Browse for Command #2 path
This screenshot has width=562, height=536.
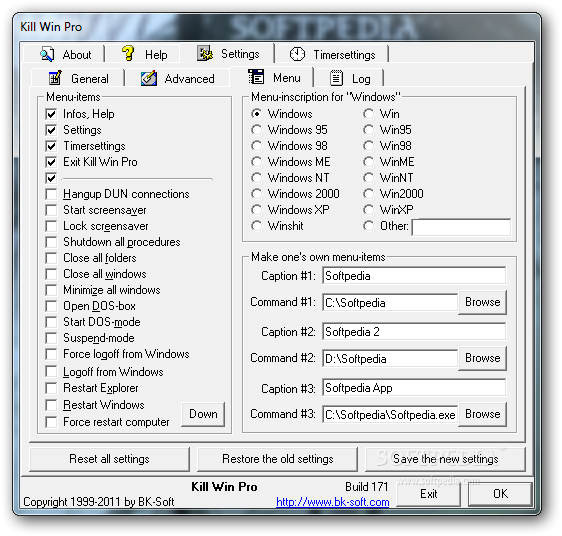(x=482, y=358)
